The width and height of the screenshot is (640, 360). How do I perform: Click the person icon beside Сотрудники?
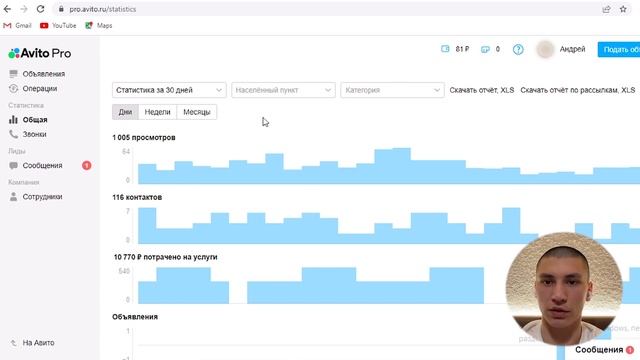[x=13, y=197]
